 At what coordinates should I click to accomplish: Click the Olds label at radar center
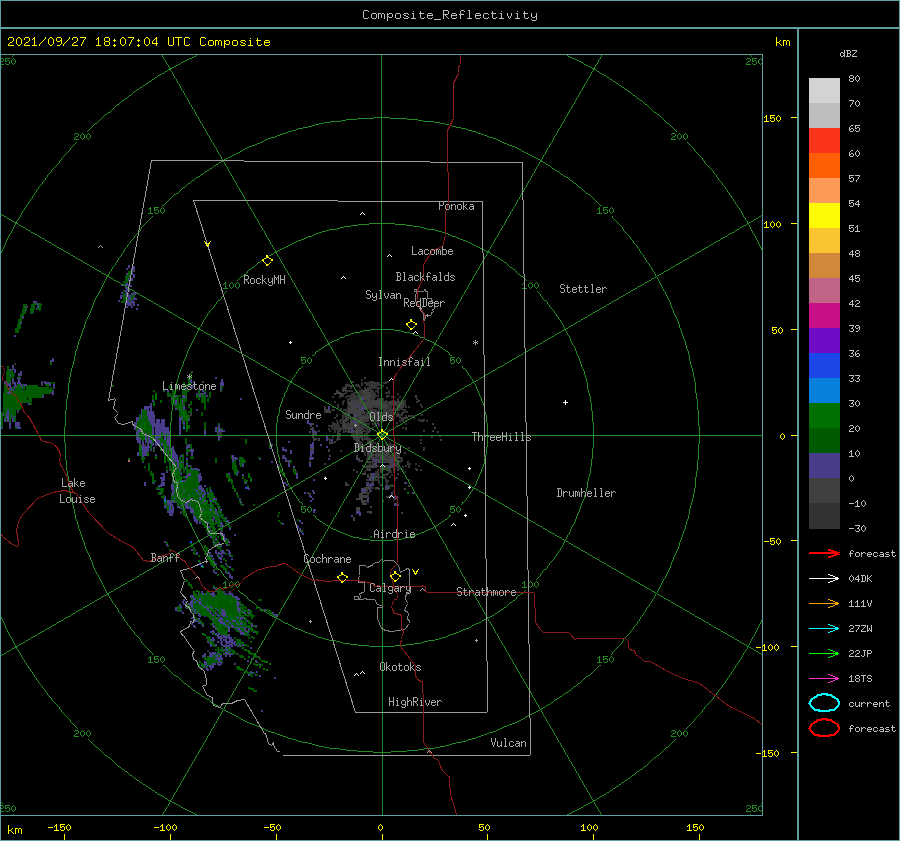point(381,417)
